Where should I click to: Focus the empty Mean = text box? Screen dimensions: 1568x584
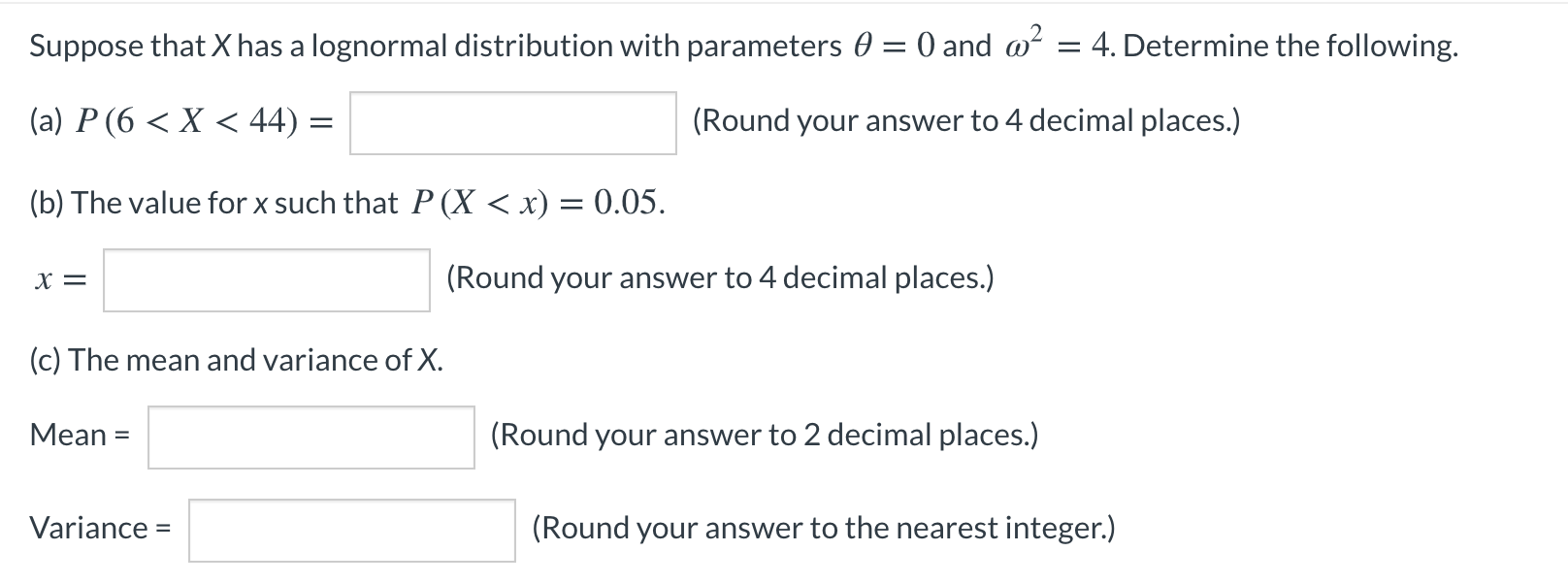(310, 437)
